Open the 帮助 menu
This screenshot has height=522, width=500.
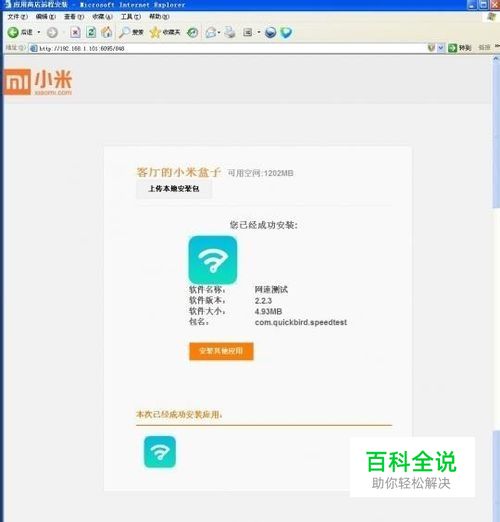tap(159, 16)
